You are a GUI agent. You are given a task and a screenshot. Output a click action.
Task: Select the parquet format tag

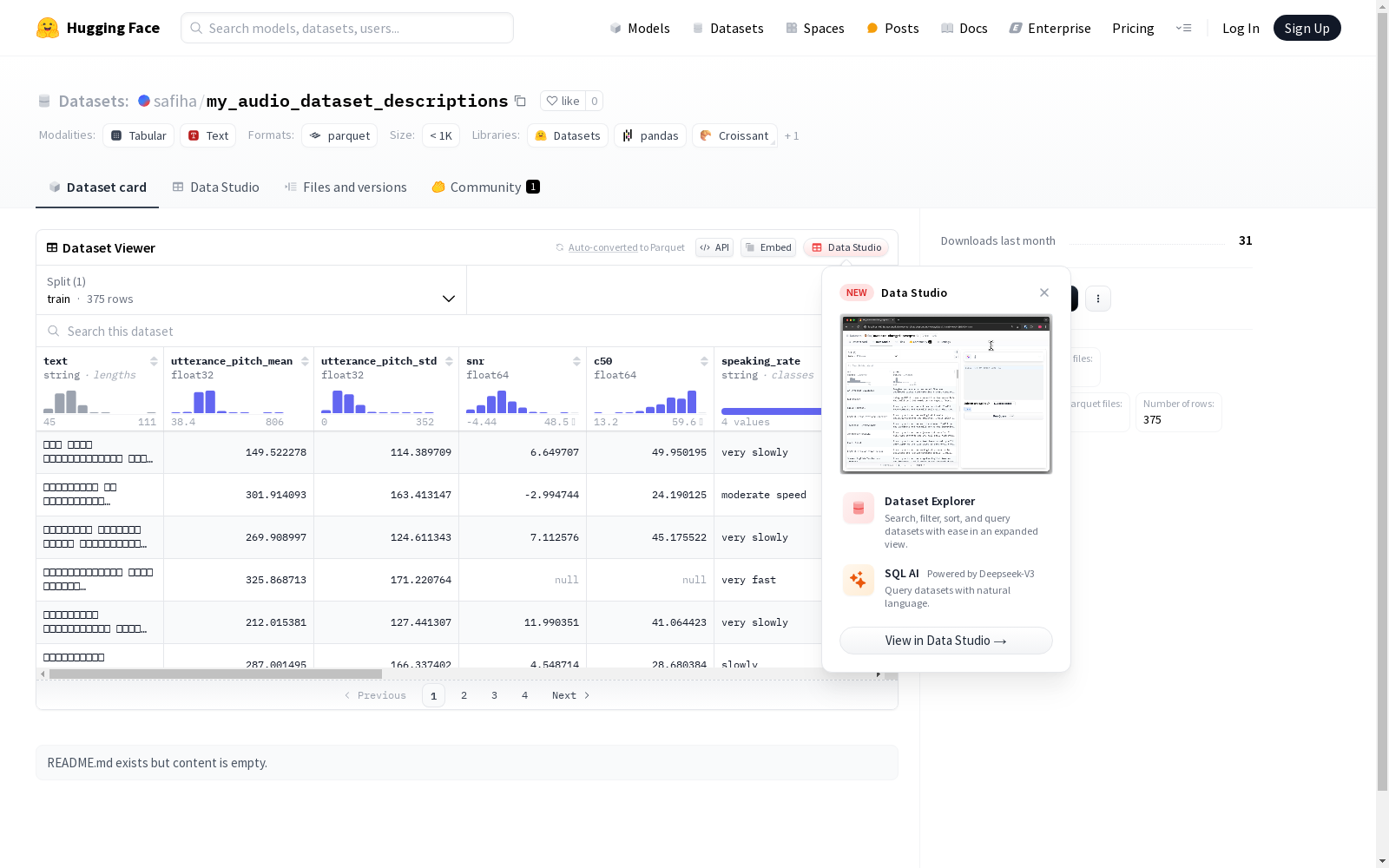tap(339, 135)
